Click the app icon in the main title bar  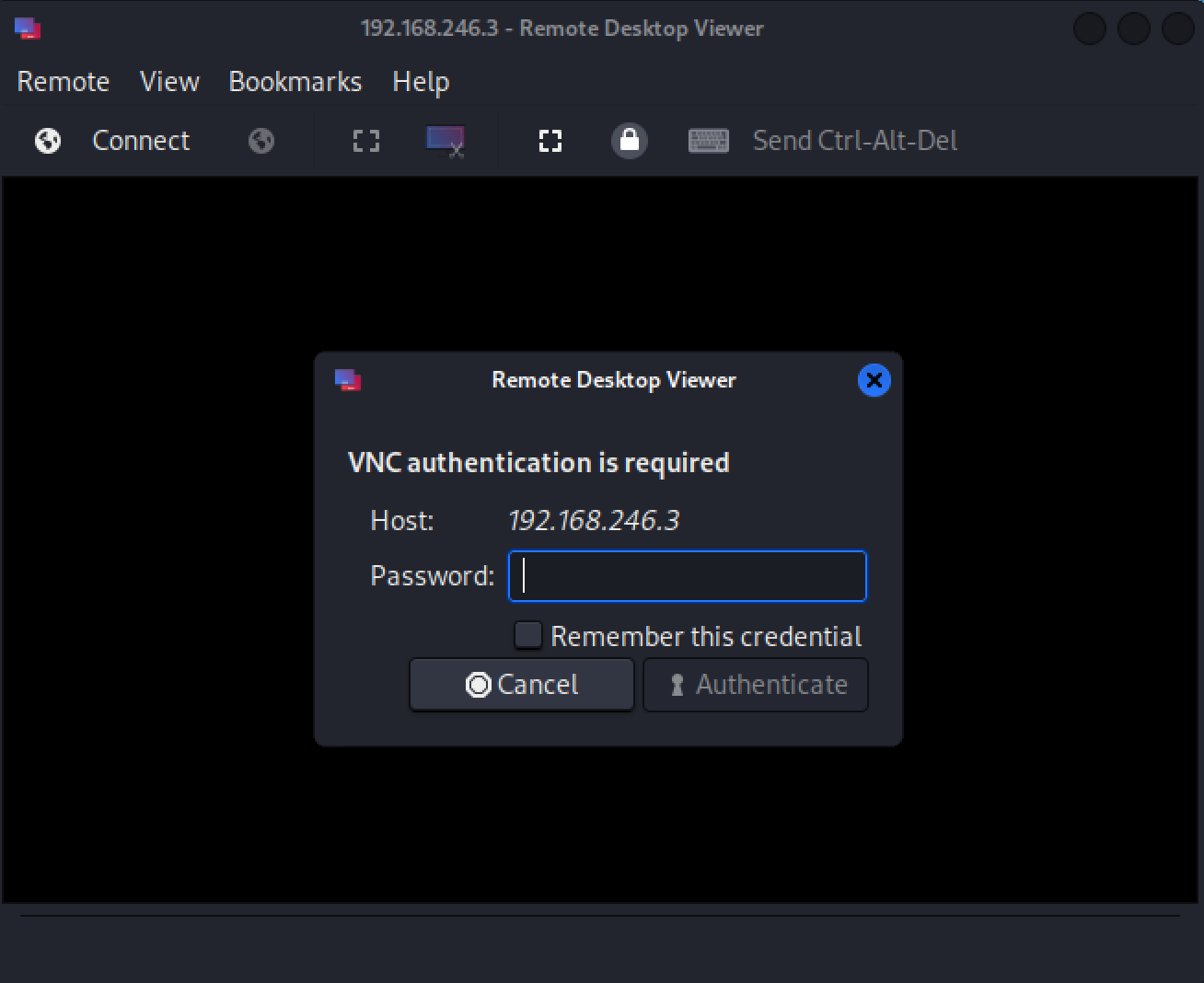click(x=28, y=29)
